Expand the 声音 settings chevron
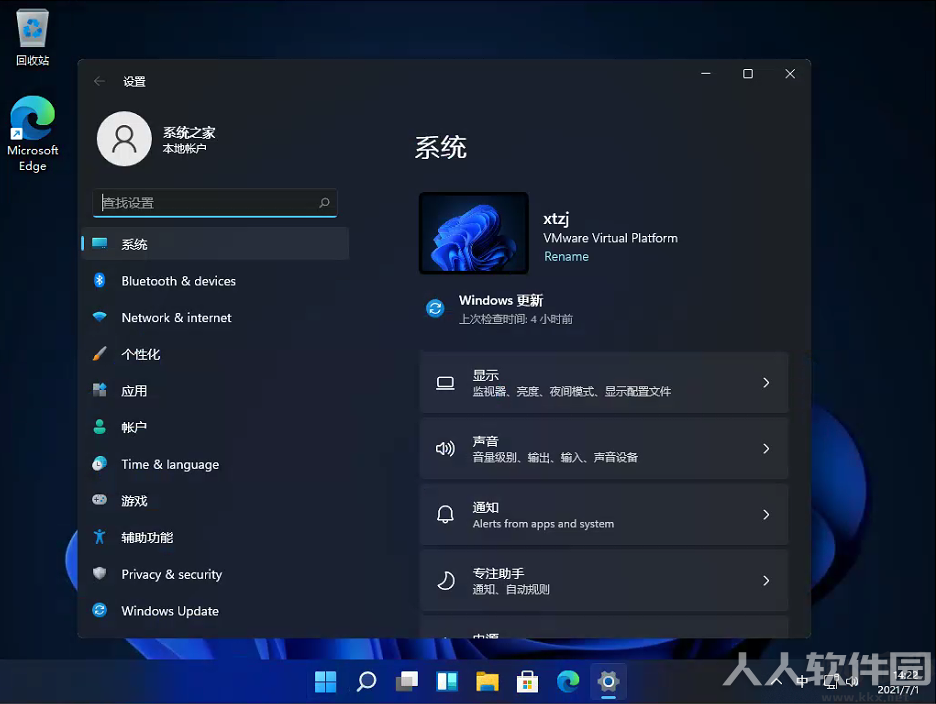936x704 pixels. tap(766, 448)
